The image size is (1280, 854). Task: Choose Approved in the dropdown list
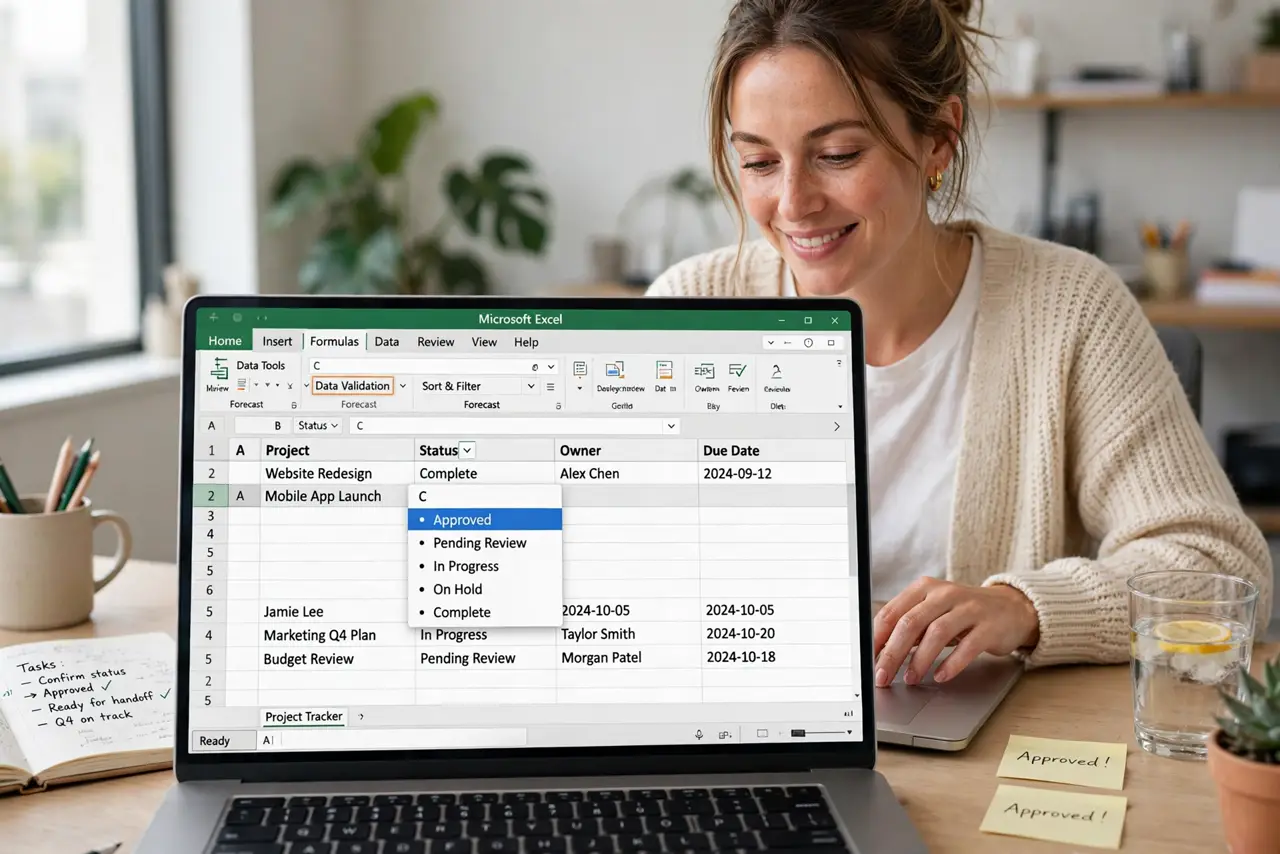pyautogui.click(x=485, y=520)
